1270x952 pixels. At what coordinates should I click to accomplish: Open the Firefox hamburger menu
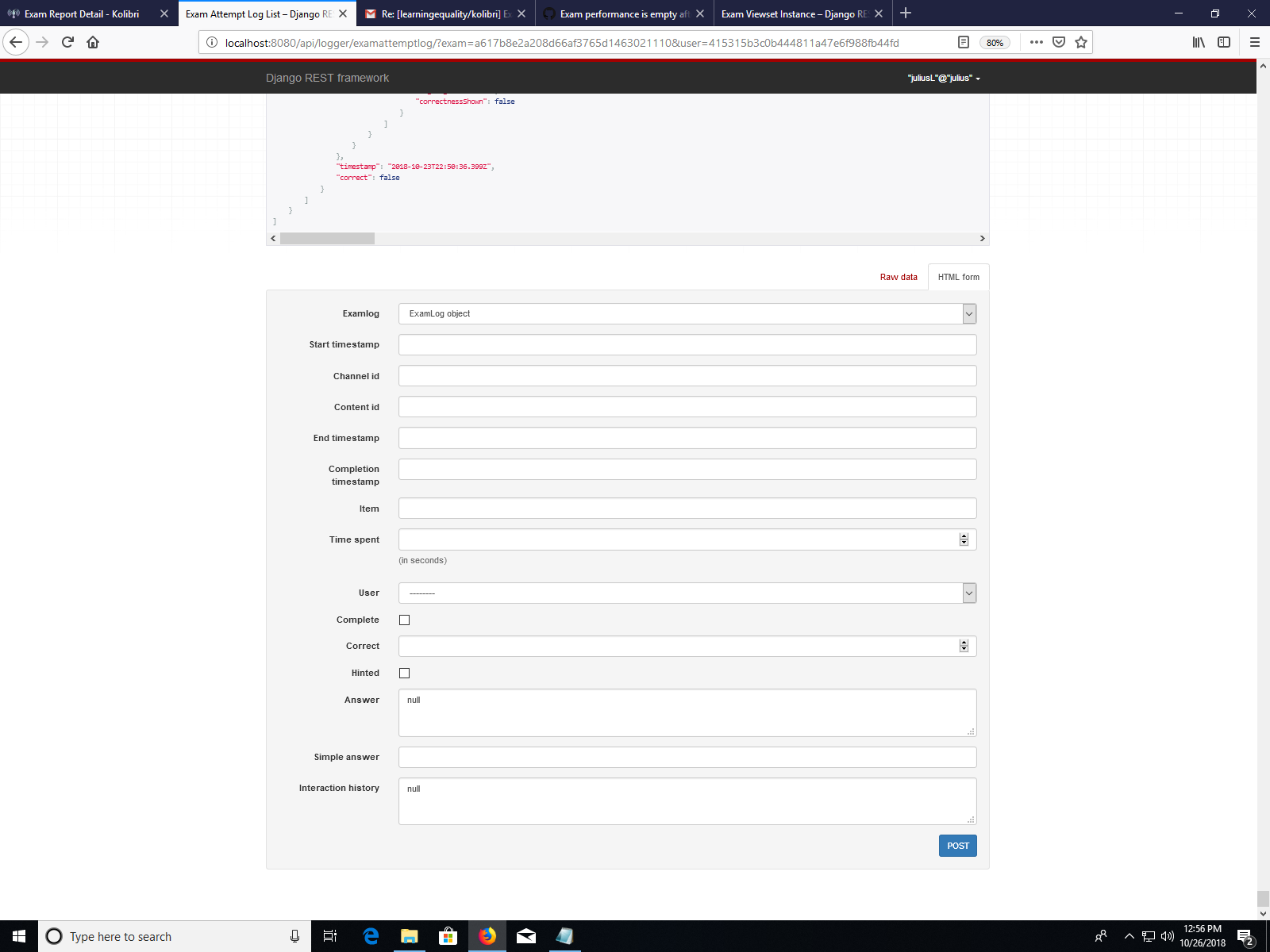coord(1255,43)
